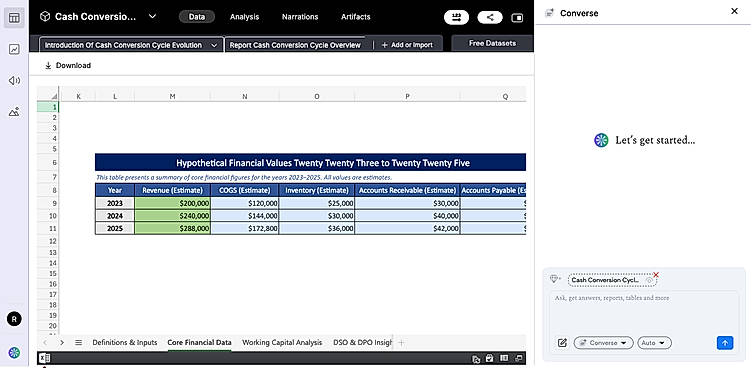
Task: Toggle the data swap pill button
Action: click(456, 18)
